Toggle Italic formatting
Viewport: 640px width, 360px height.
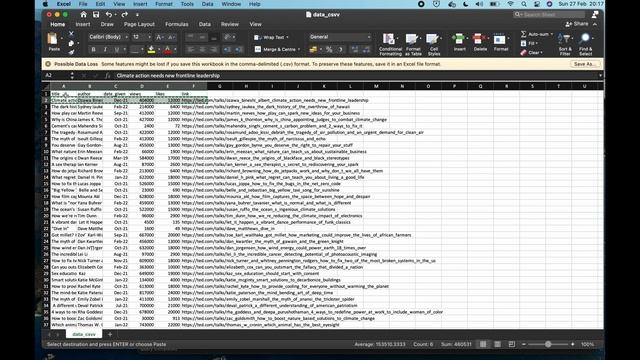pos(105,50)
